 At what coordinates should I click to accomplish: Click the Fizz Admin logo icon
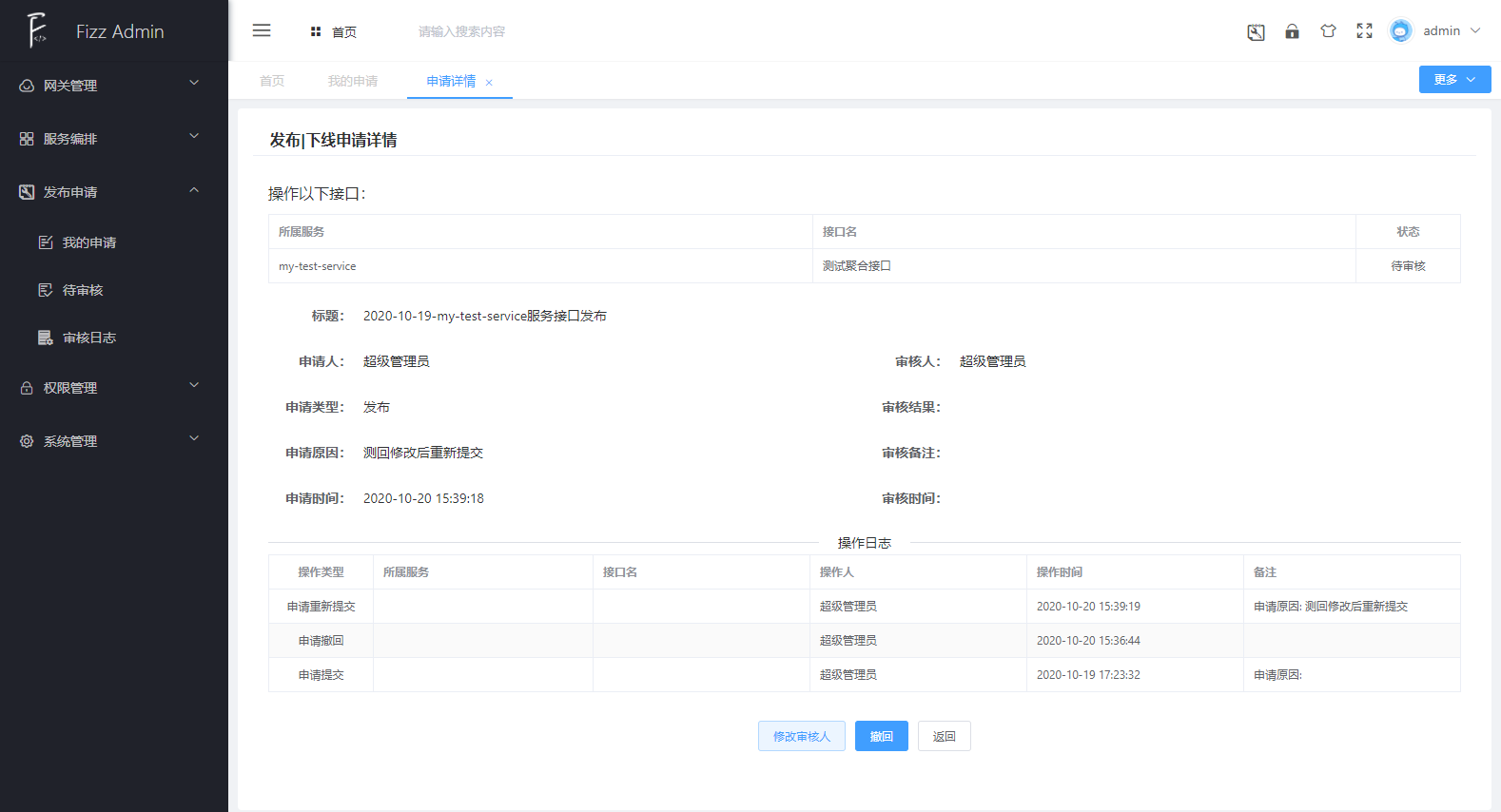36,30
